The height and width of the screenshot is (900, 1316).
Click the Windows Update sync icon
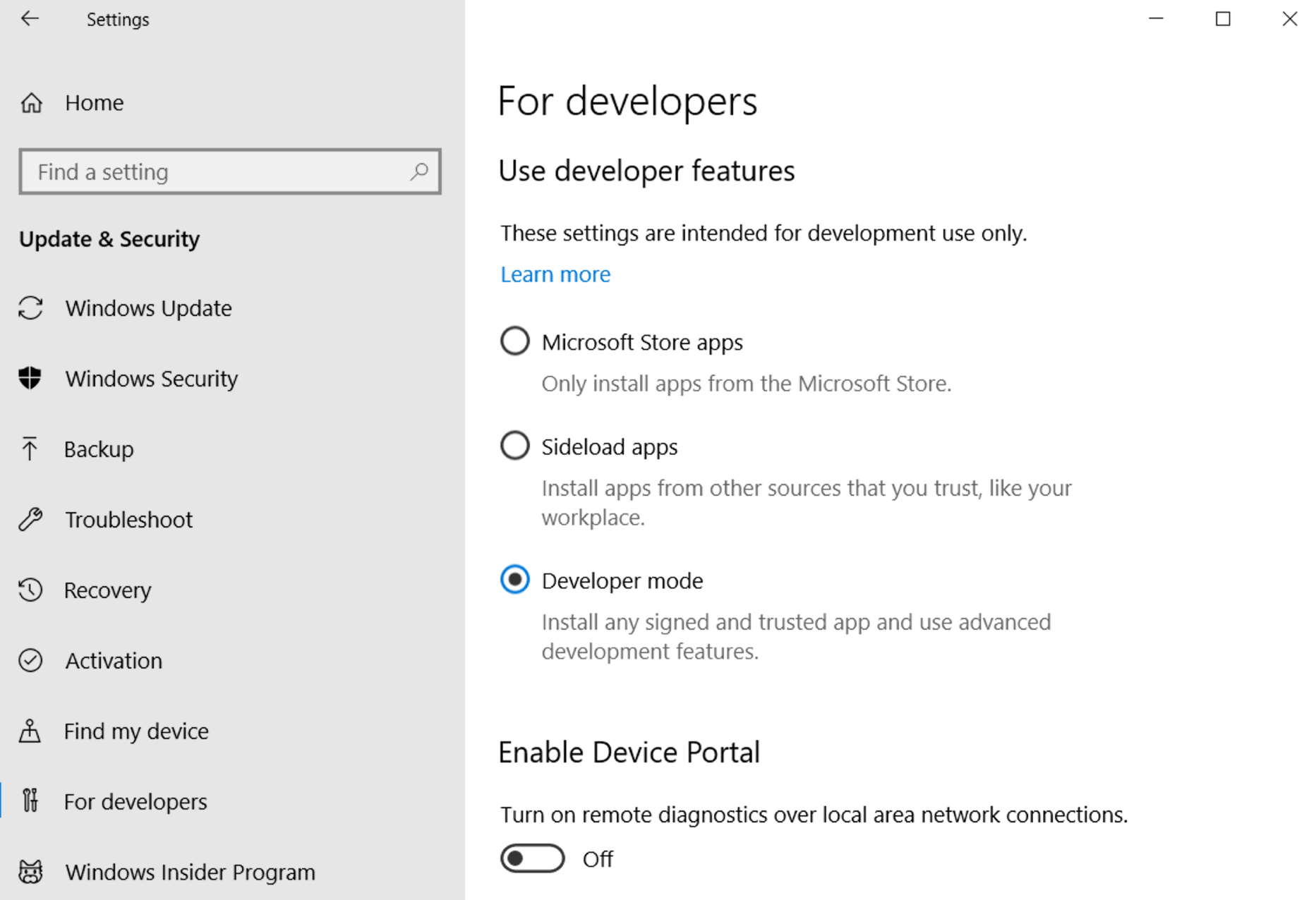point(30,308)
